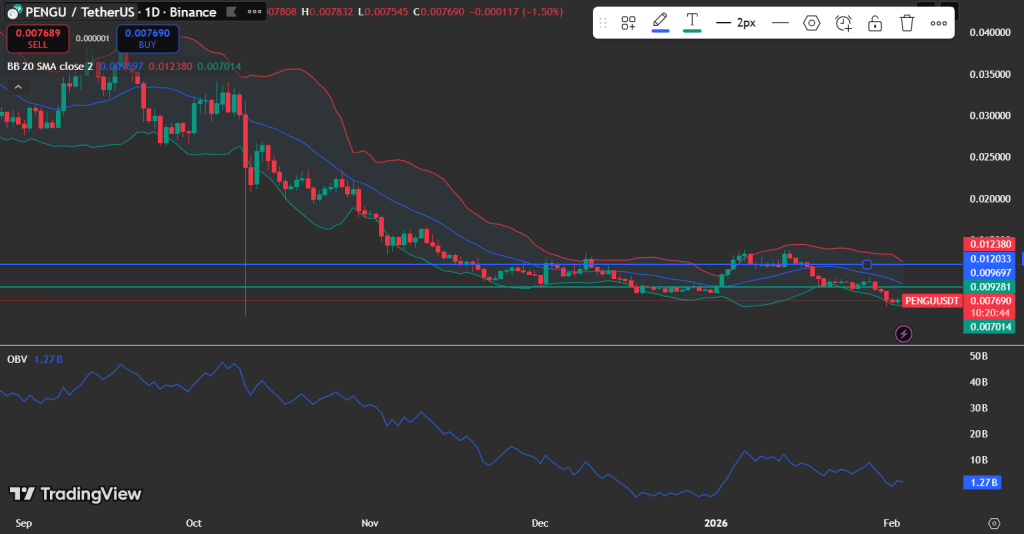Screen dimensions: 1024x534
Task: Click OBV indicator label
Action: click(x=17, y=359)
